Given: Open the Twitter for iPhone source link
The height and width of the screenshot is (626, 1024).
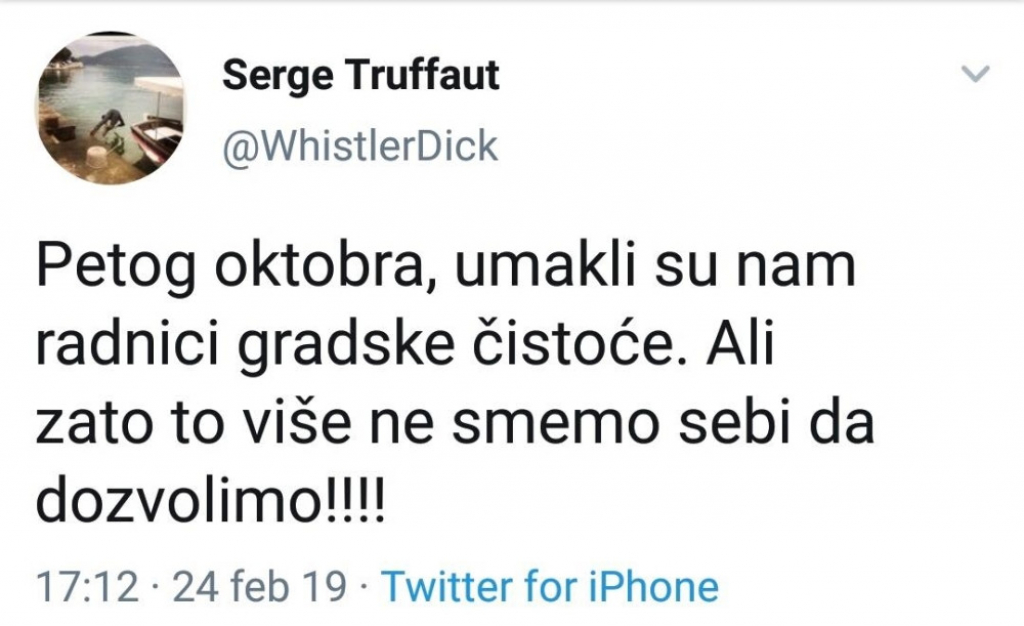Looking at the screenshot, I should coord(550,586).
